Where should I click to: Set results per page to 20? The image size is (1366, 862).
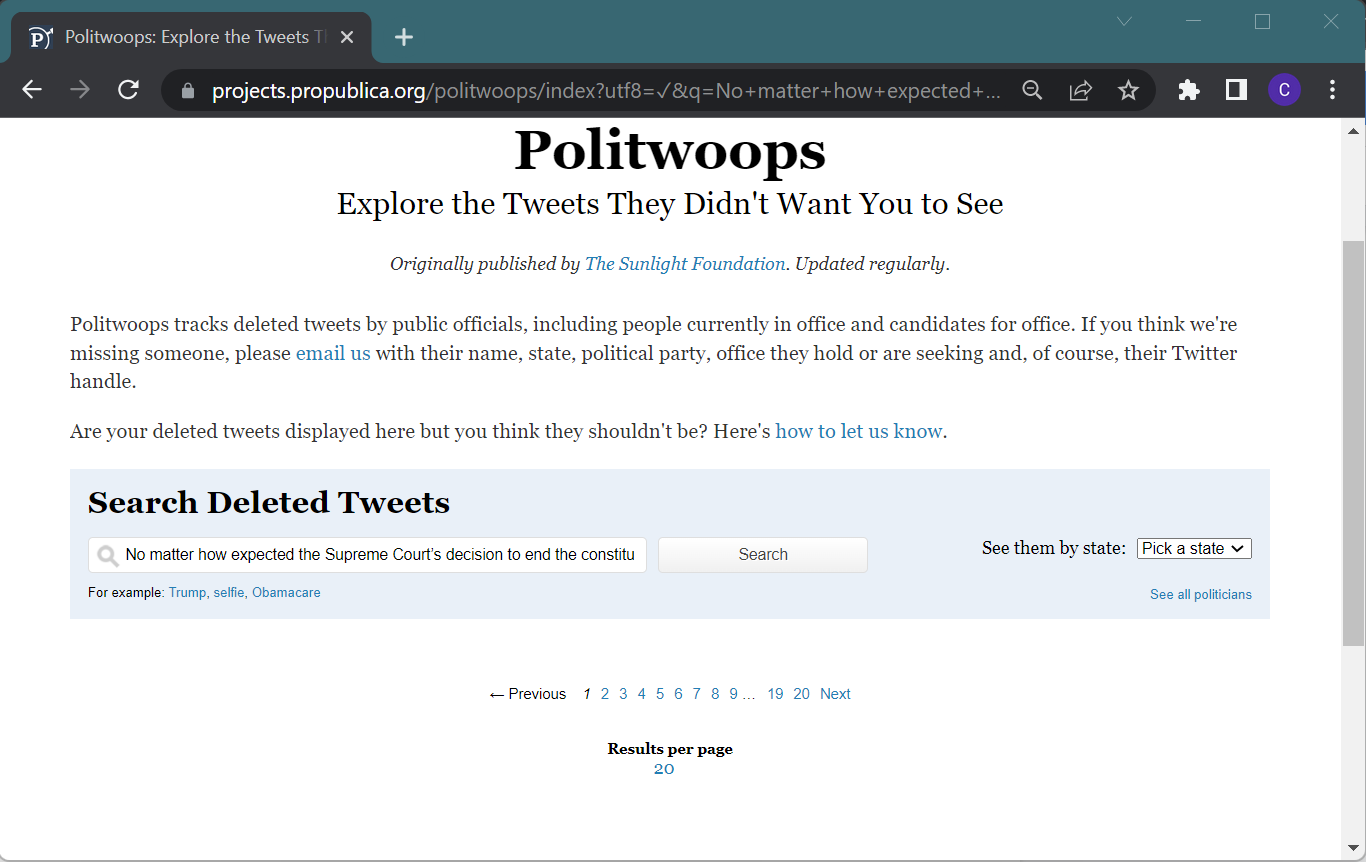[x=664, y=769]
